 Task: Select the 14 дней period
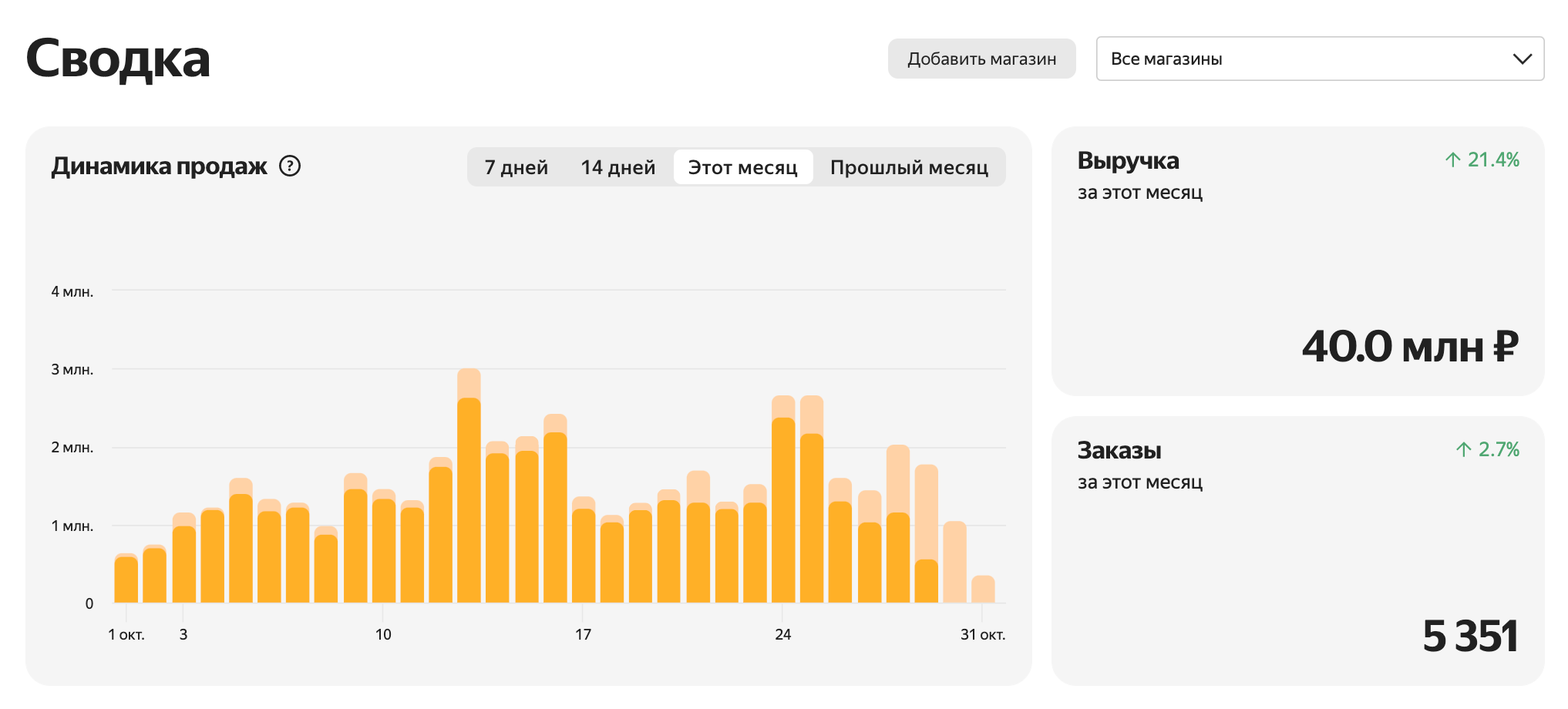pyautogui.click(x=617, y=167)
